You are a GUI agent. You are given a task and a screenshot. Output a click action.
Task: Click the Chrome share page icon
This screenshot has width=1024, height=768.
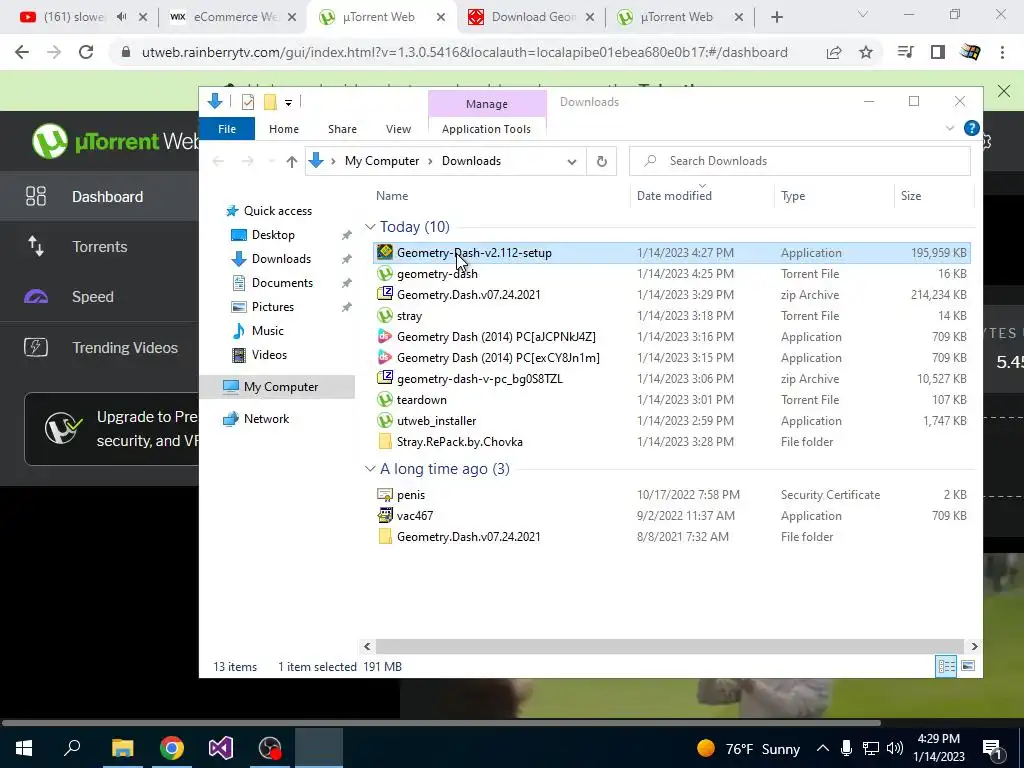[x=834, y=52]
